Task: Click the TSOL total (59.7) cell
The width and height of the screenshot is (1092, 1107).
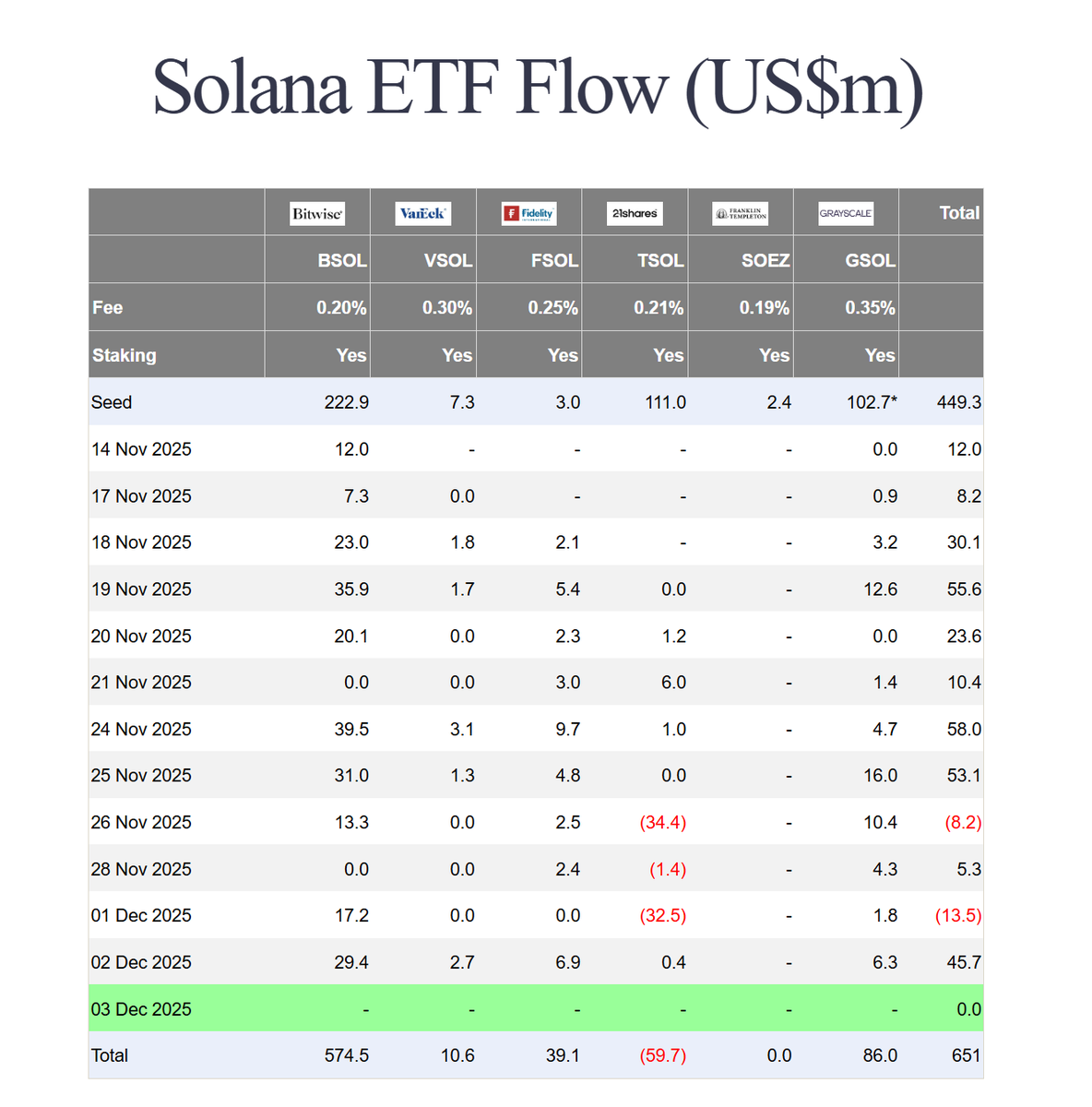Action: click(663, 1055)
